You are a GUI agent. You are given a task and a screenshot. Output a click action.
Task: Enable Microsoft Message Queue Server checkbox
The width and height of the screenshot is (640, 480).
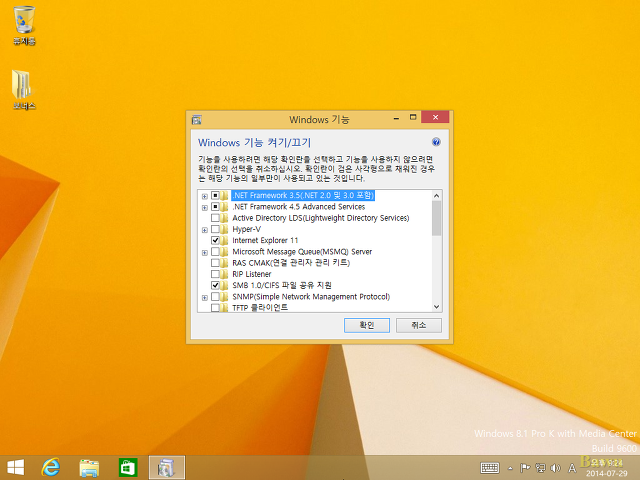tap(215, 252)
